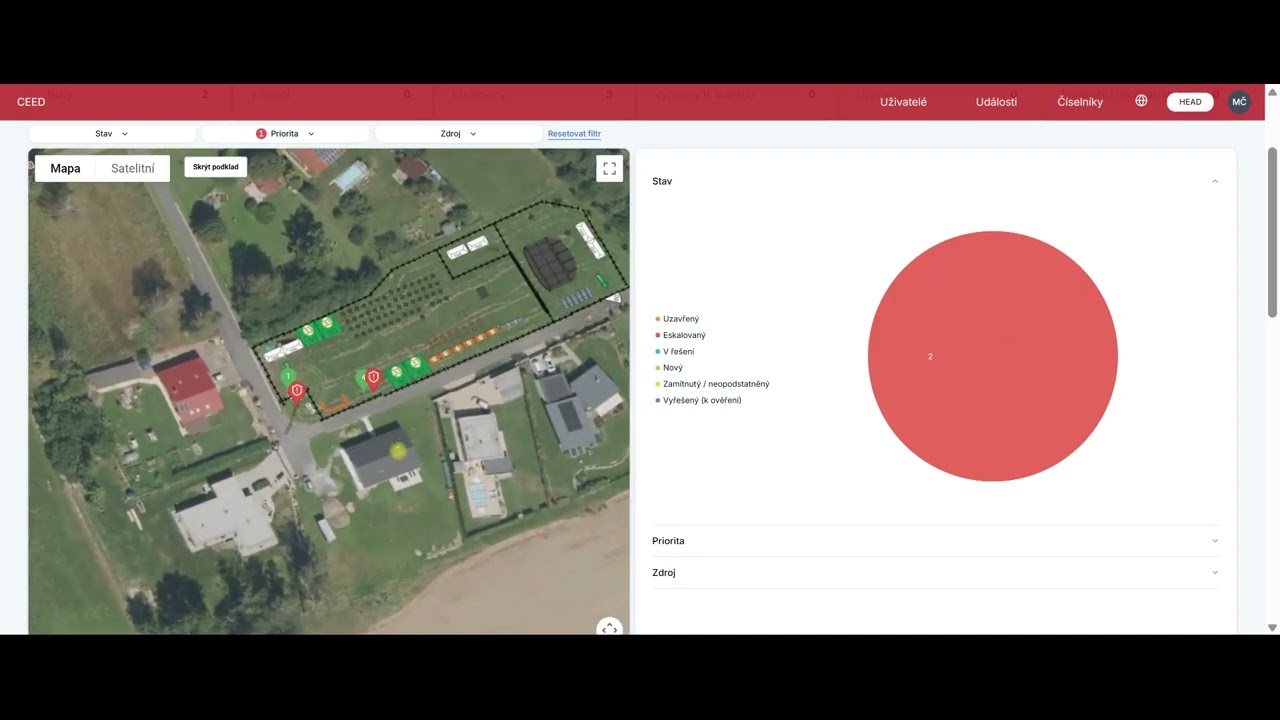Click the map pan control at bottom

click(609, 628)
